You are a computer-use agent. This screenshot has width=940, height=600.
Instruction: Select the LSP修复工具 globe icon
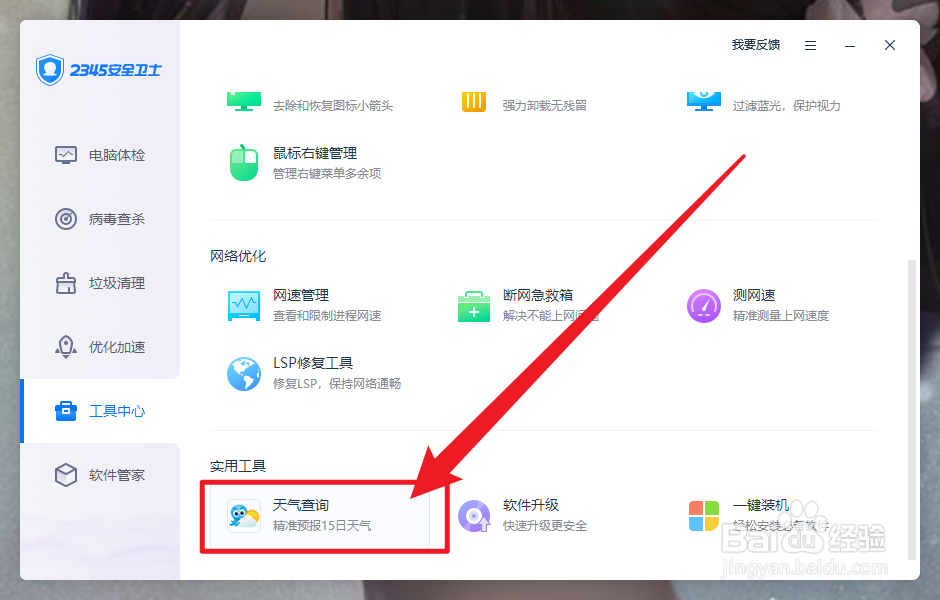244,371
